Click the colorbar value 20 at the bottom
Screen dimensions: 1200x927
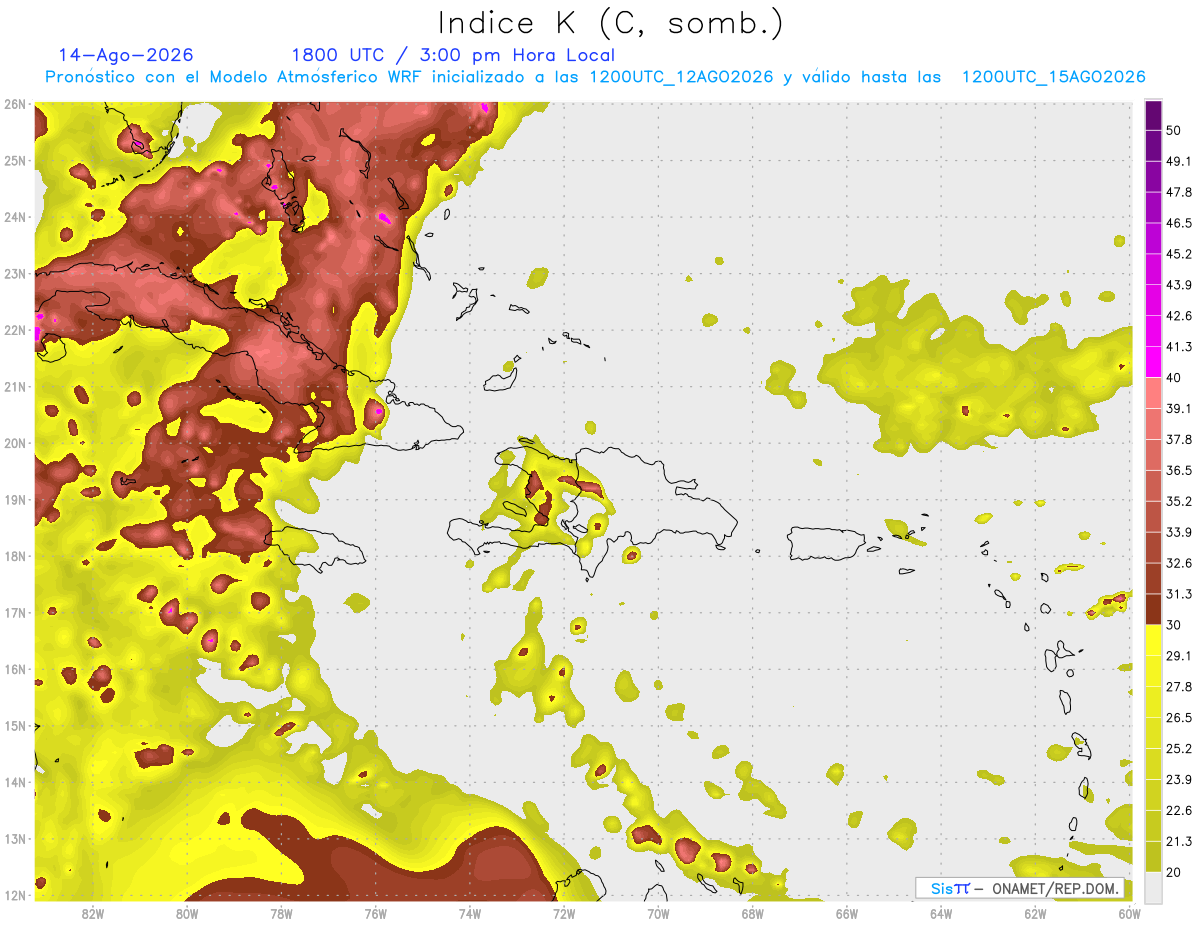tap(1173, 872)
